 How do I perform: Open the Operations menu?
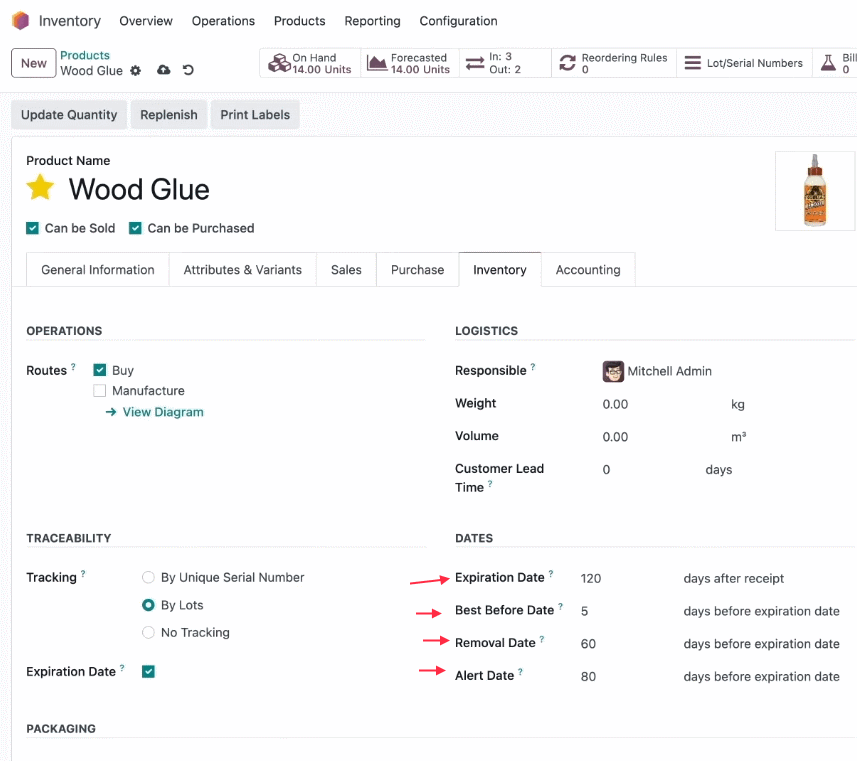(x=223, y=21)
